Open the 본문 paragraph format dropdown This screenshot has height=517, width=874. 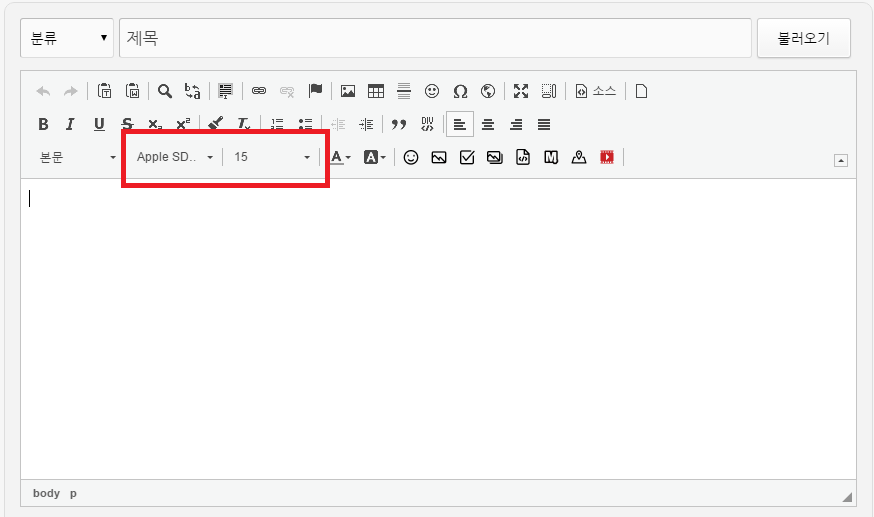tap(77, 157)
